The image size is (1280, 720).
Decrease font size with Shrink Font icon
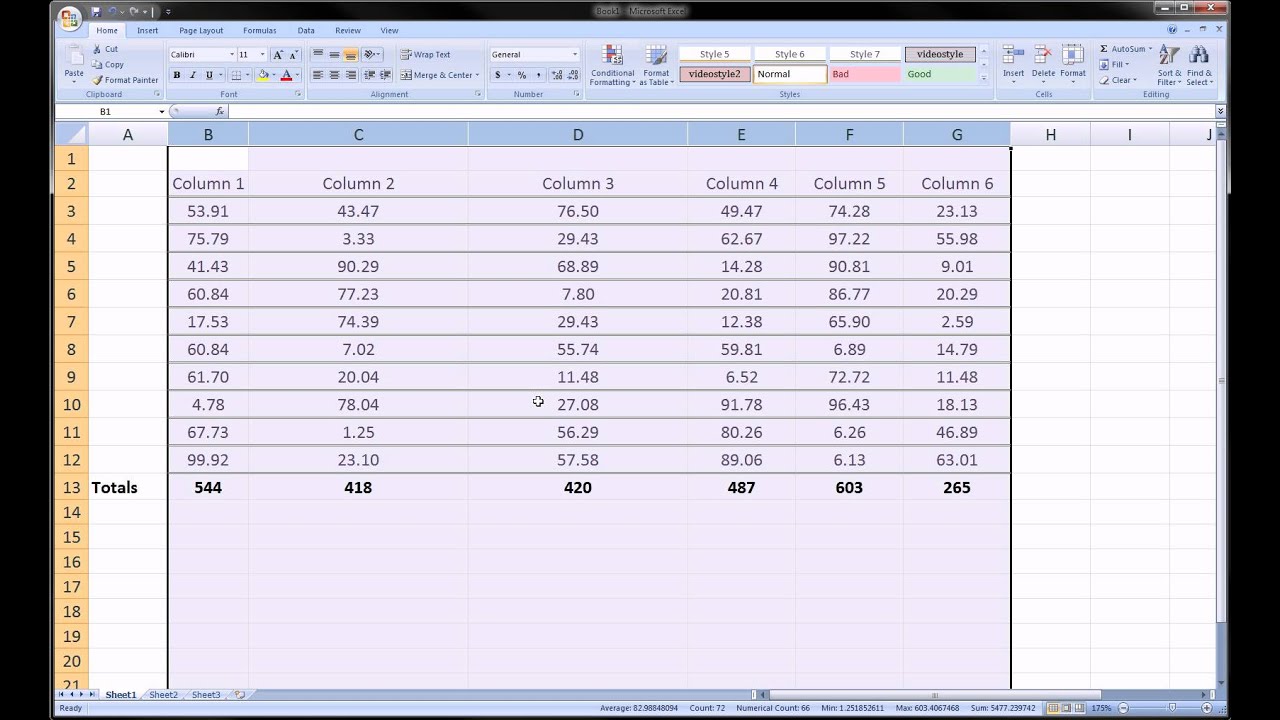(294, 55)
